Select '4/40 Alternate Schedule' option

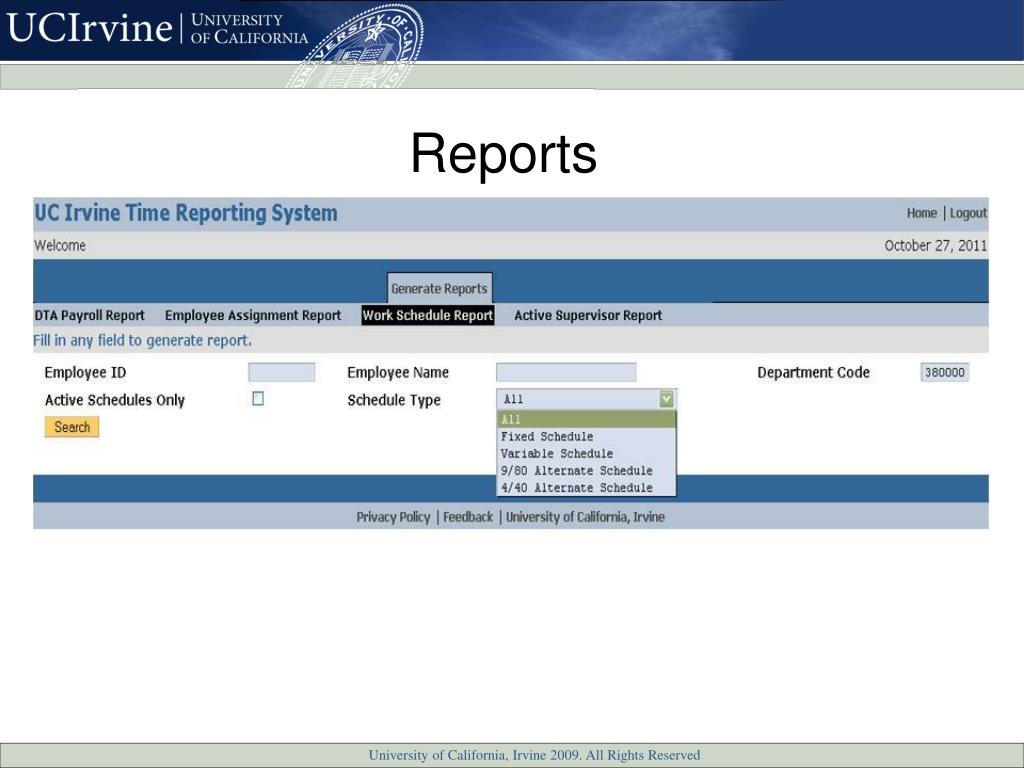pos(586,487)
